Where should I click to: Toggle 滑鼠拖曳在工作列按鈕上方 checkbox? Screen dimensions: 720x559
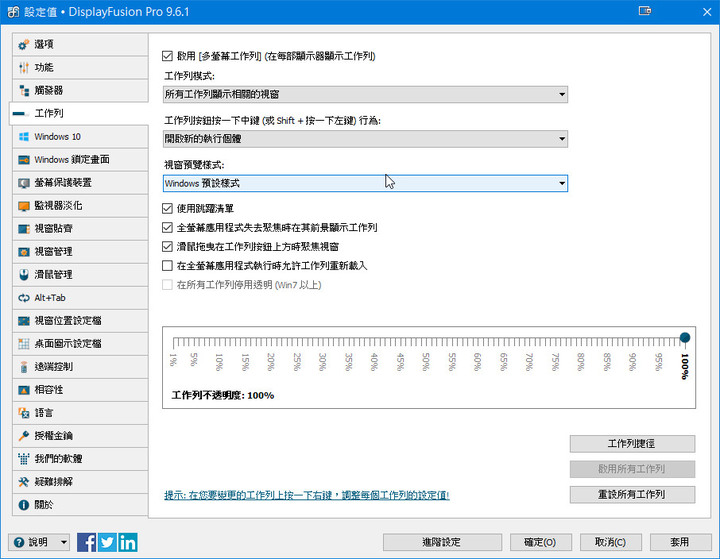[x=167, y=247]
